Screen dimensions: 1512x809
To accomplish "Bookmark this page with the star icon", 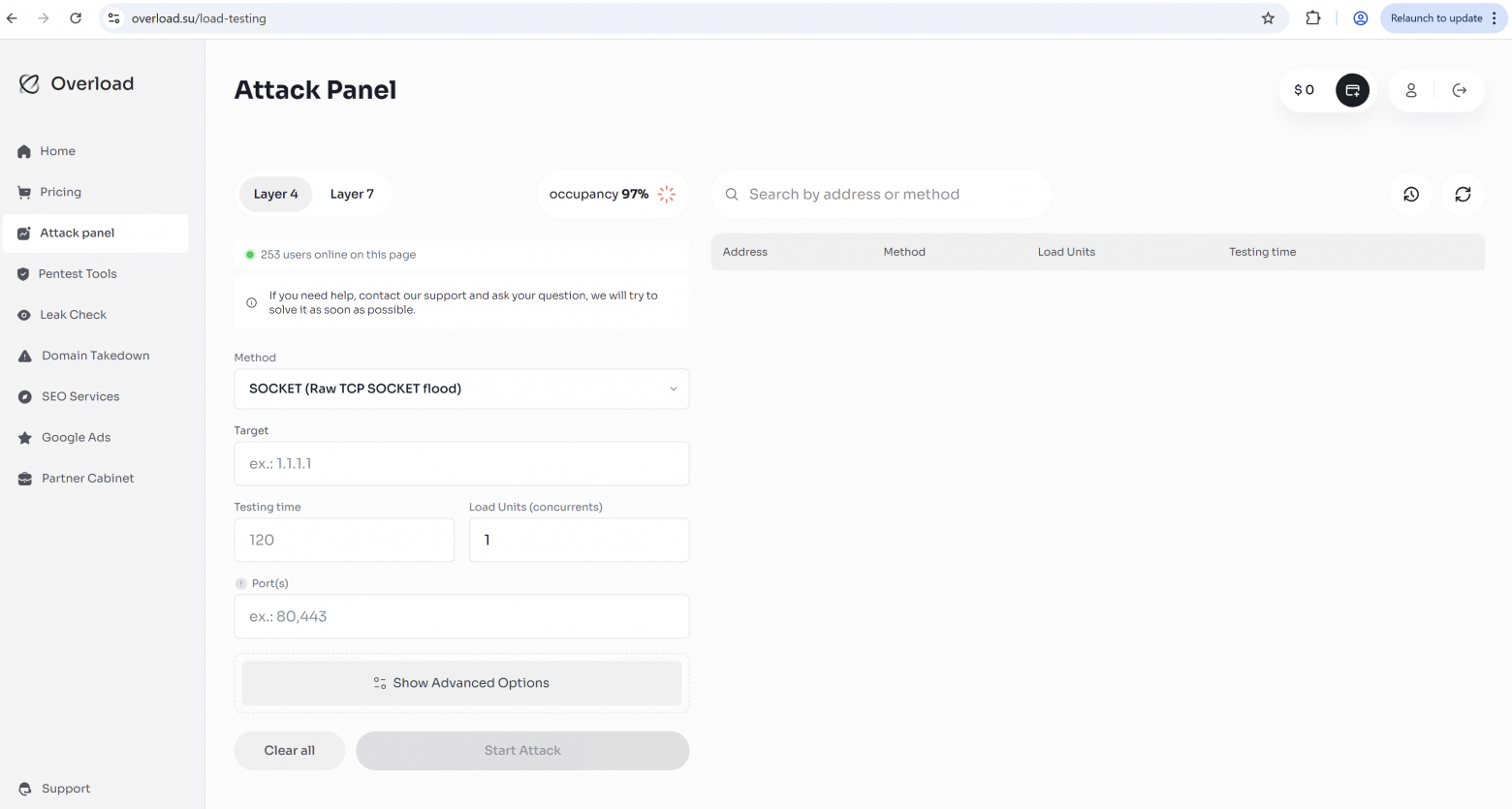I will pos(1268,18).
